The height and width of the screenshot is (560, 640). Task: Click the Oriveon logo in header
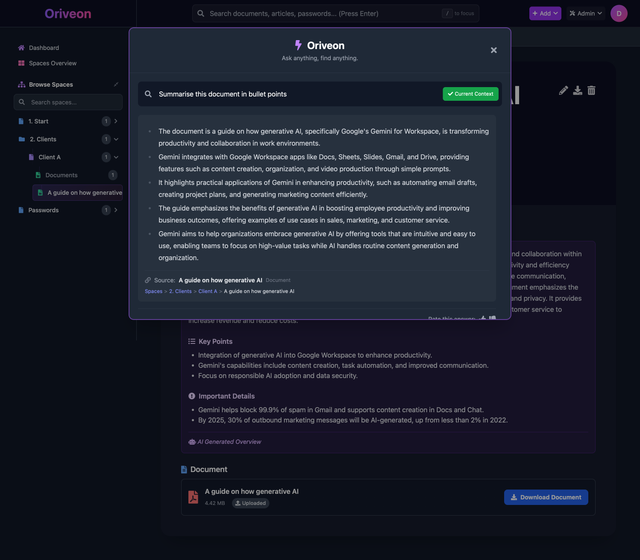68,13
